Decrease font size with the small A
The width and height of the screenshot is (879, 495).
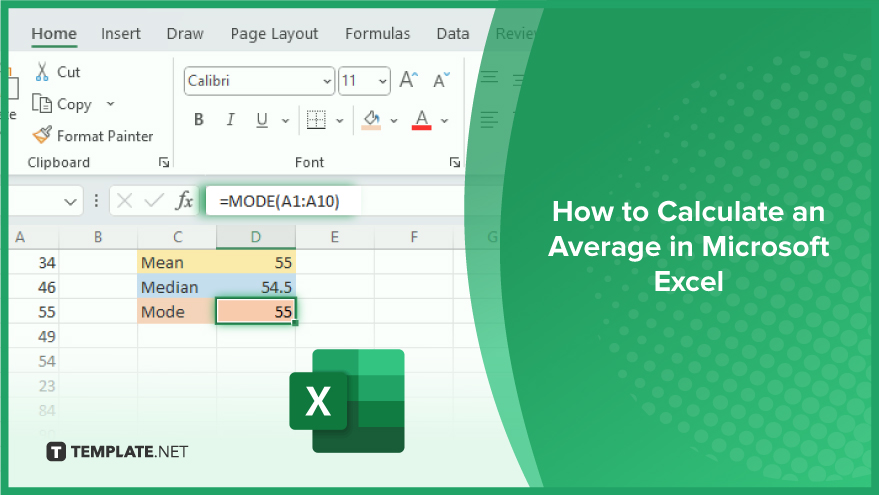click(x=442, y=80)
